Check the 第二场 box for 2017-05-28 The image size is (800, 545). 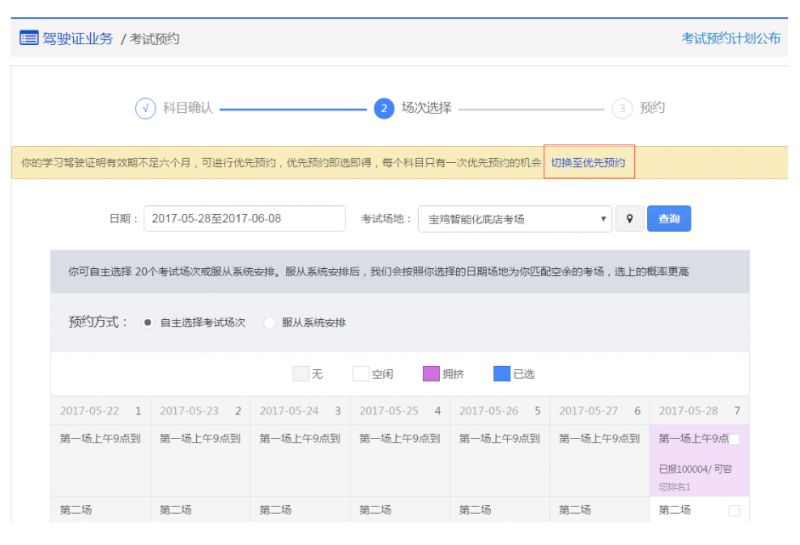coord(734,510)
